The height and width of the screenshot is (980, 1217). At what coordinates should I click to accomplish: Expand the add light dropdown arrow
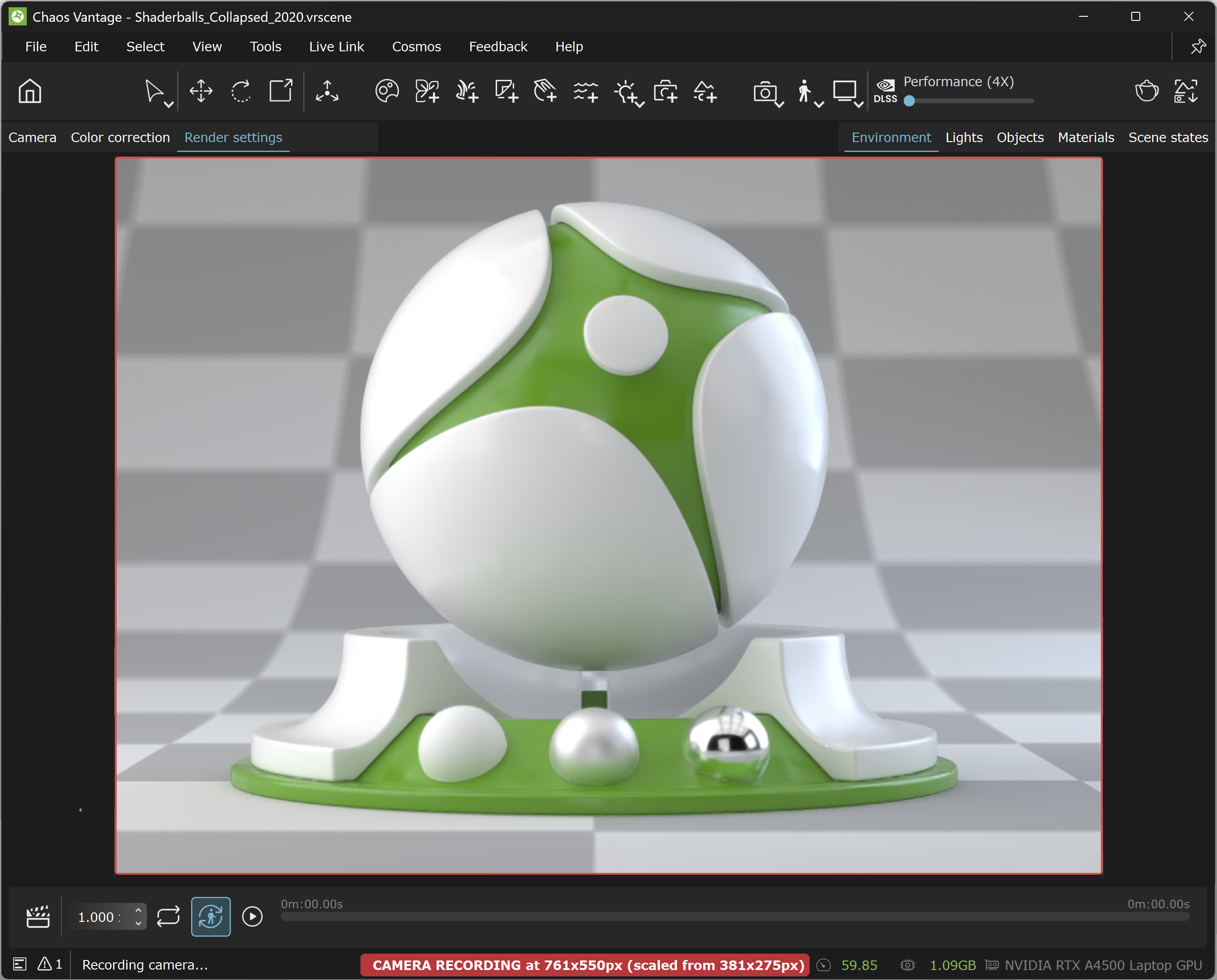point(640,104)
